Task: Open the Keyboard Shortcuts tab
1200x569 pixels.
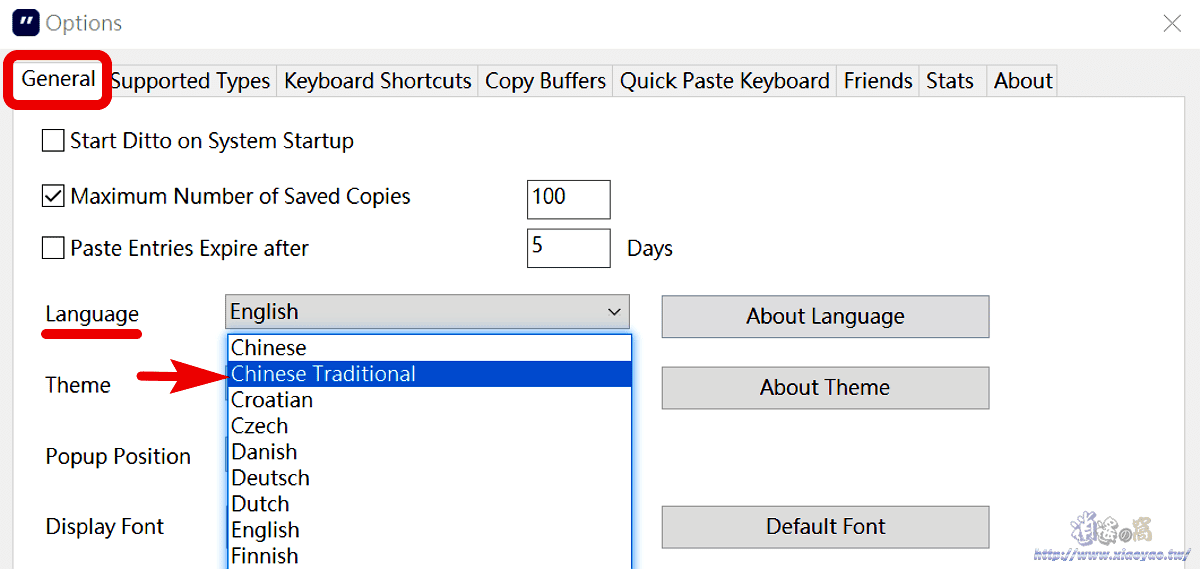Action: (377, 81)
